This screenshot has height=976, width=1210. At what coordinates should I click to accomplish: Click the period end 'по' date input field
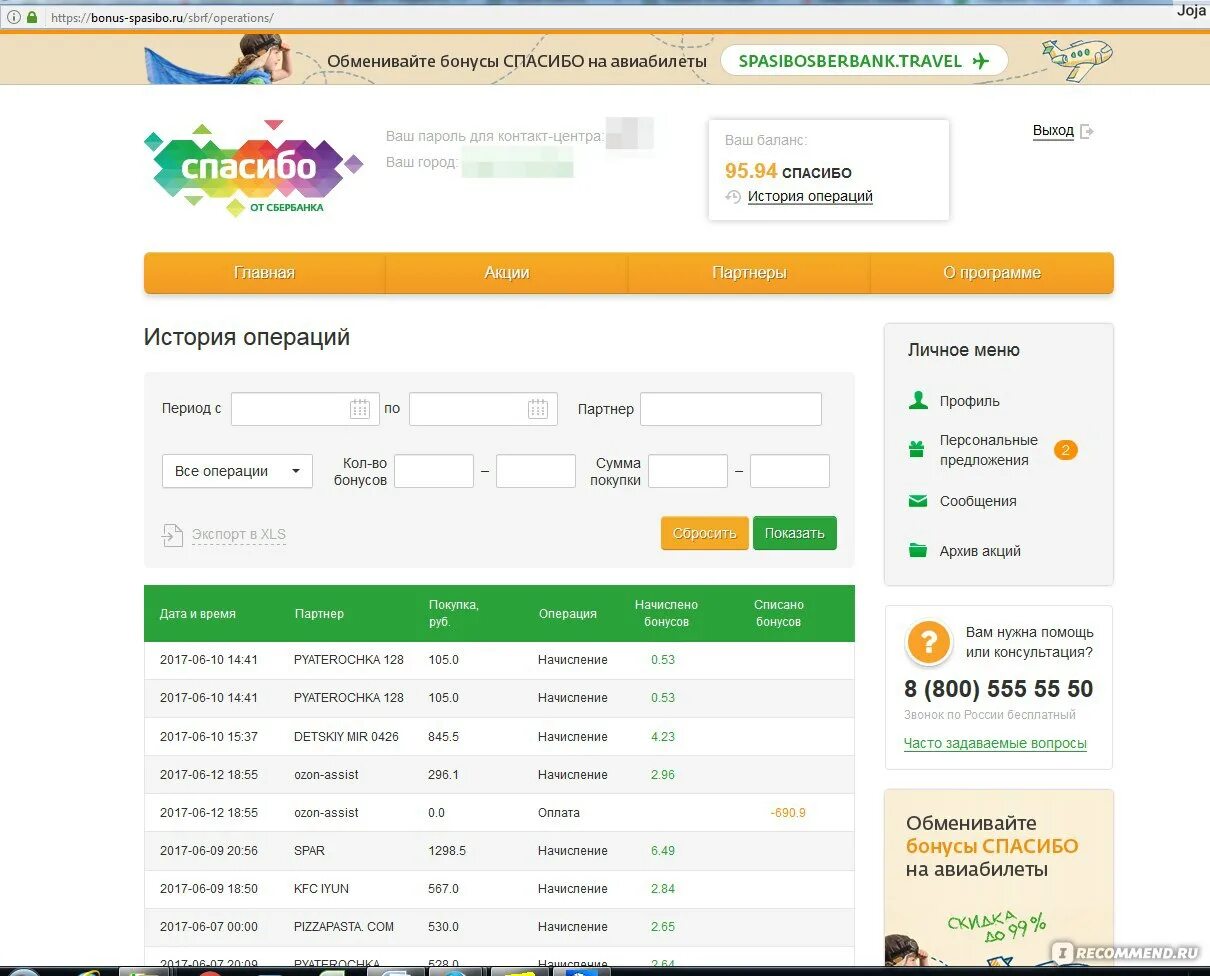click(483, 409)
